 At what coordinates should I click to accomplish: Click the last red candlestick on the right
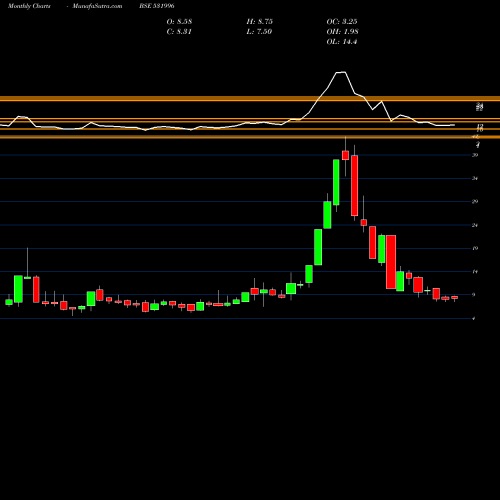pos(454,297)
